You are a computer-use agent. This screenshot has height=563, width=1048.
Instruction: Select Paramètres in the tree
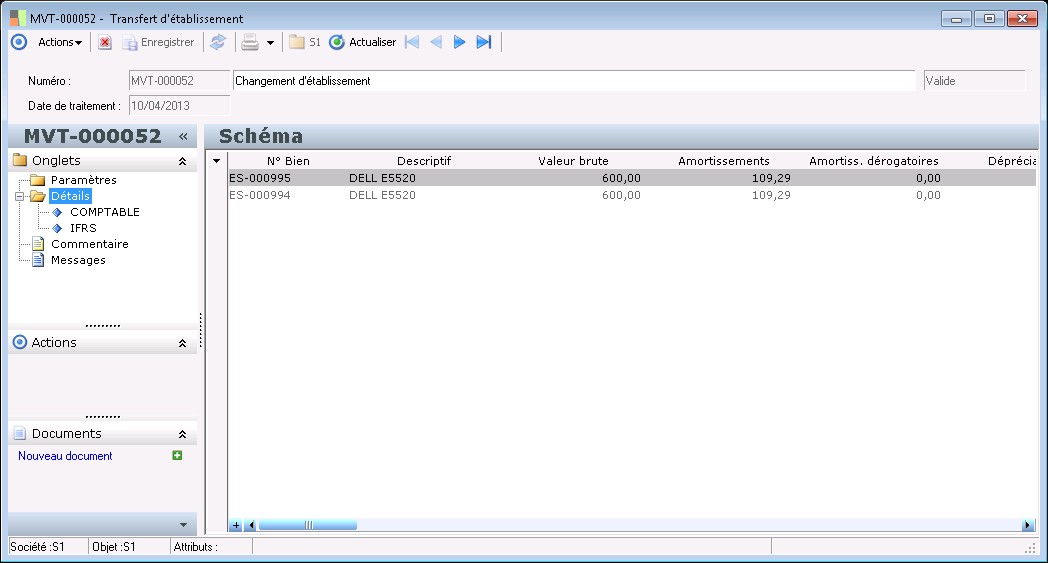84,180
